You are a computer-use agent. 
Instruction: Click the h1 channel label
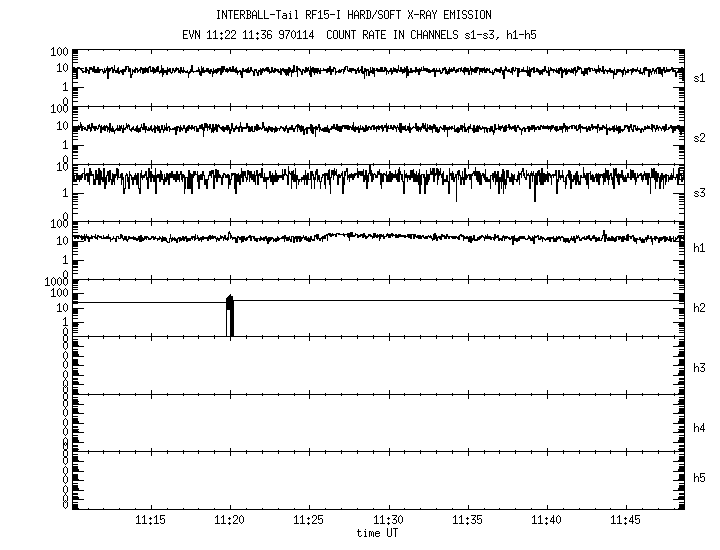699,249
